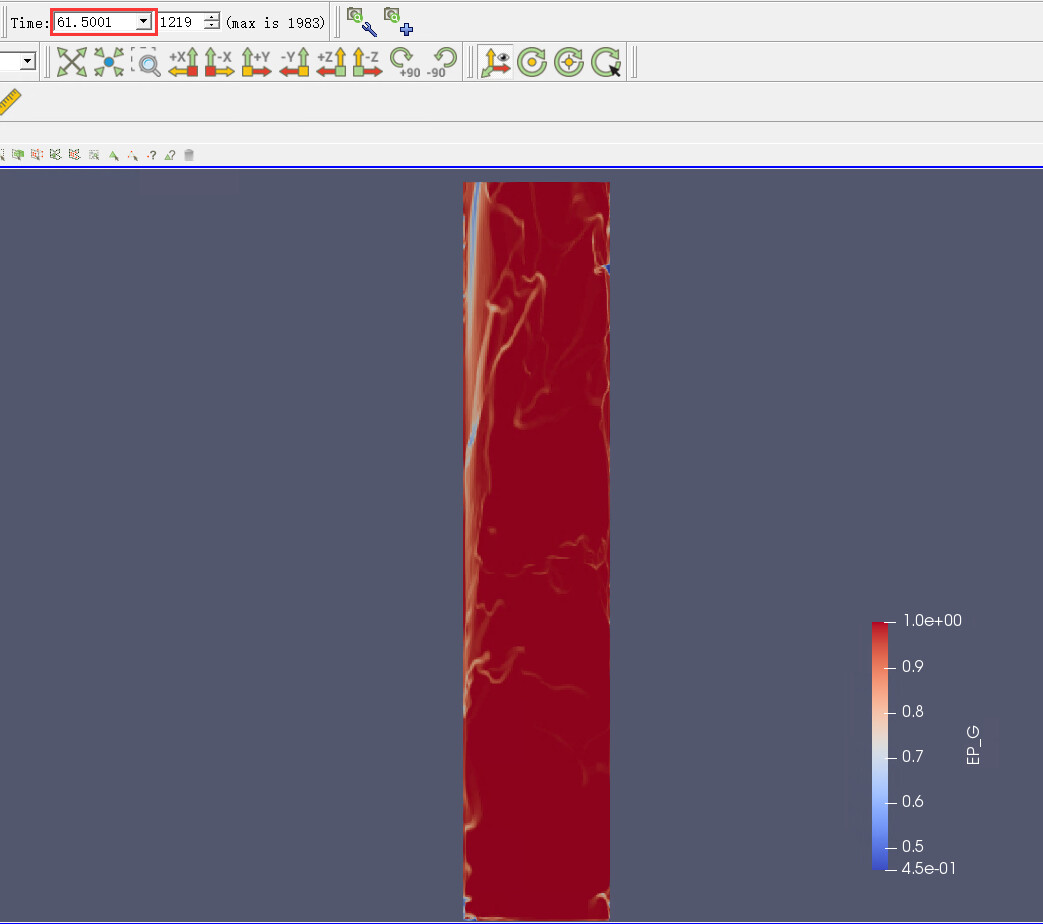Set view direction to -Y
1043x924 pixels.
pos(294,62)
